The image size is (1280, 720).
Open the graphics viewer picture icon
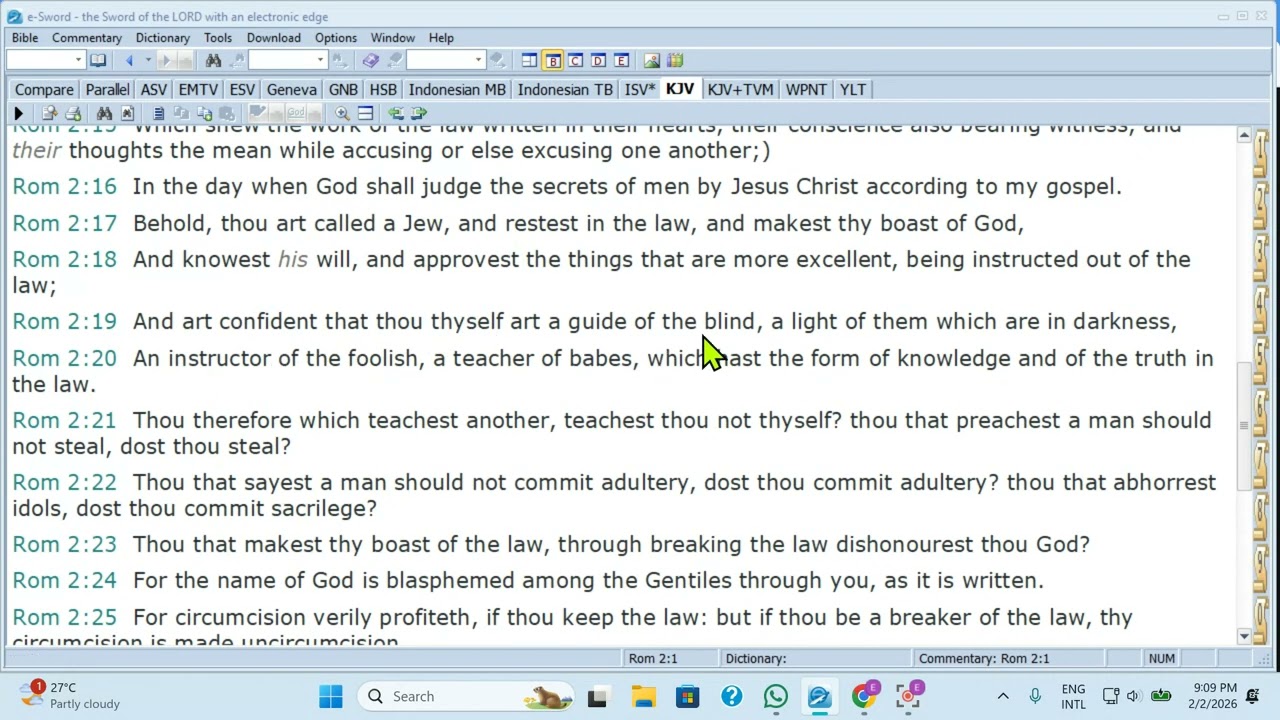652,61
